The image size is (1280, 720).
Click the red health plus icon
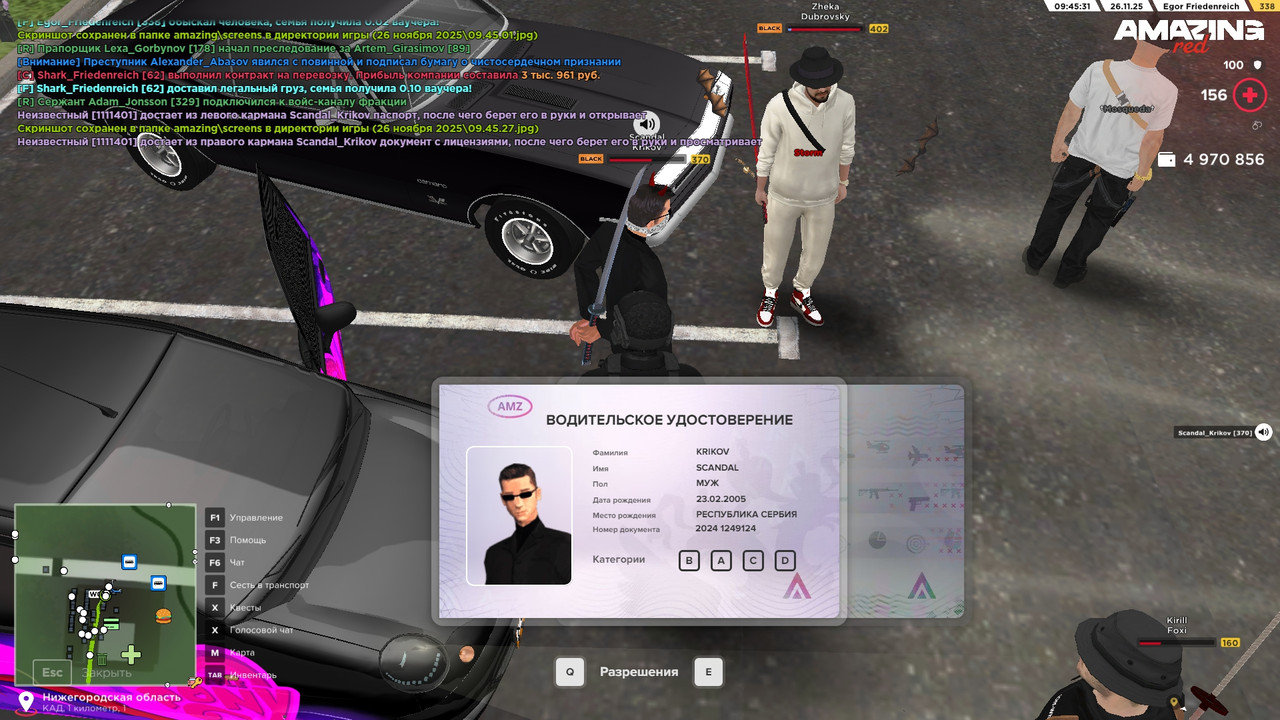pyautogui.click(x=1249, y=96)
